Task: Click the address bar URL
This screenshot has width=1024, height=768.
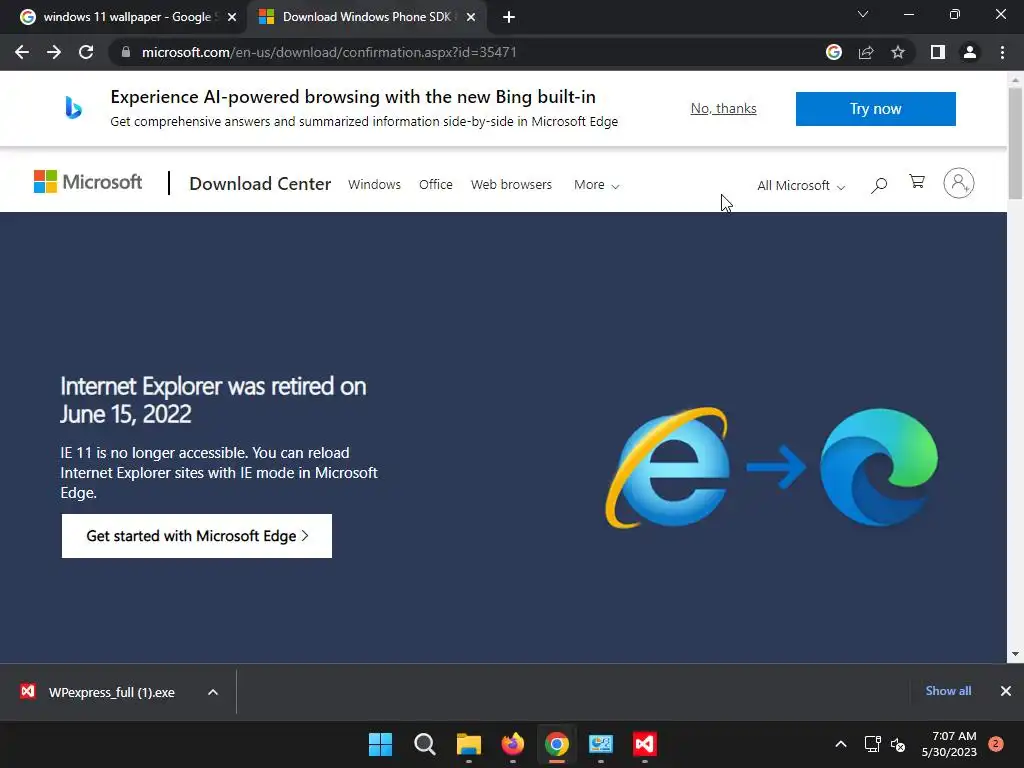Action: [329, 52]
